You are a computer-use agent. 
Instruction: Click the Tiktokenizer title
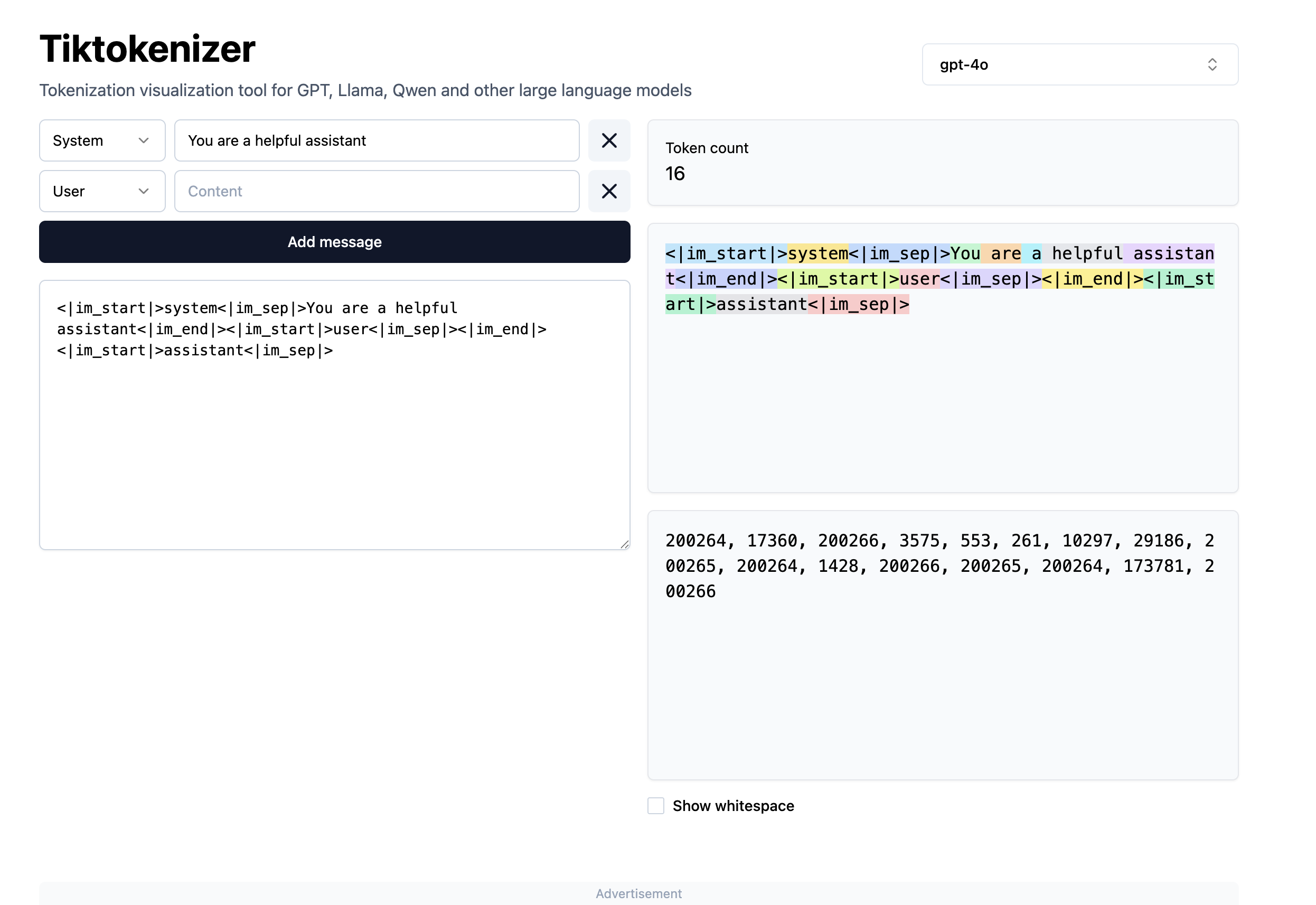tap(147, 49)
